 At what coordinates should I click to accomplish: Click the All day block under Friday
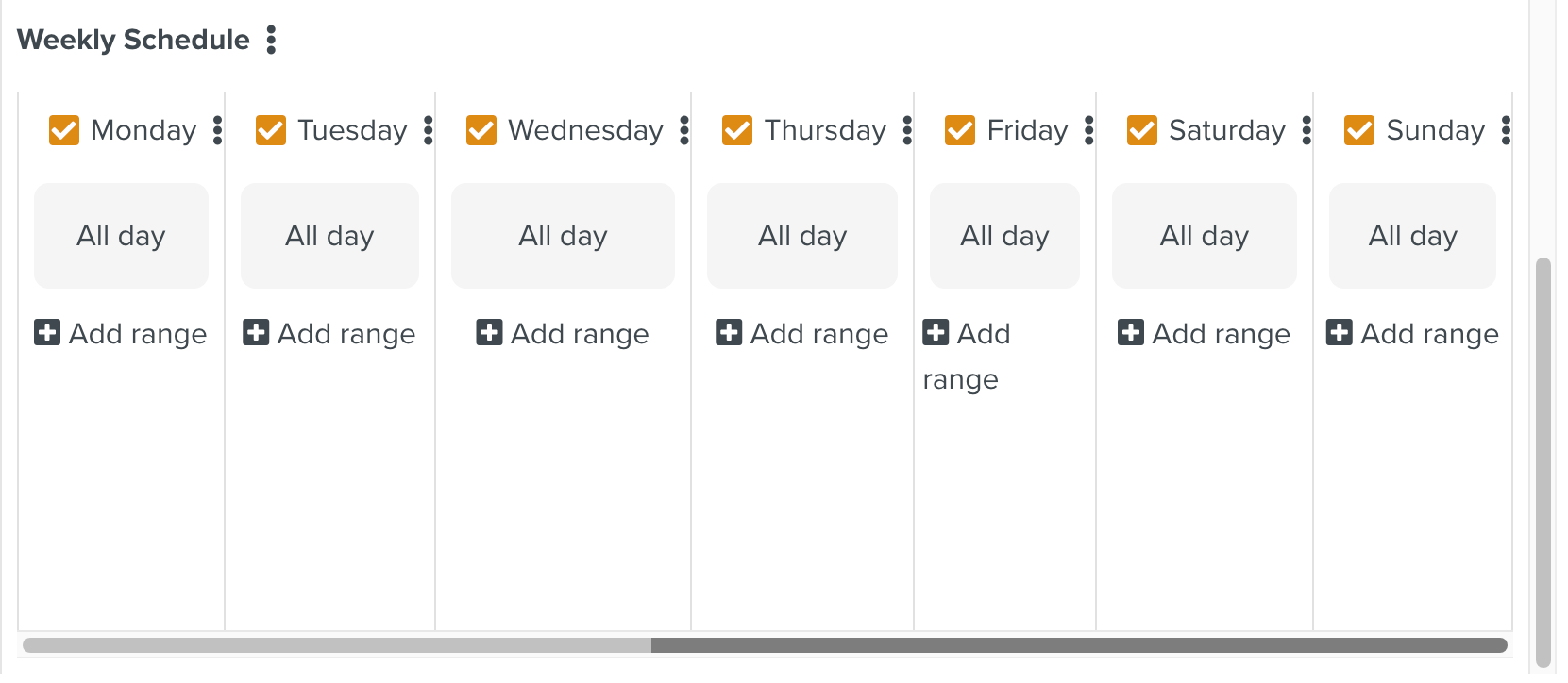(x=1004, y=236)
